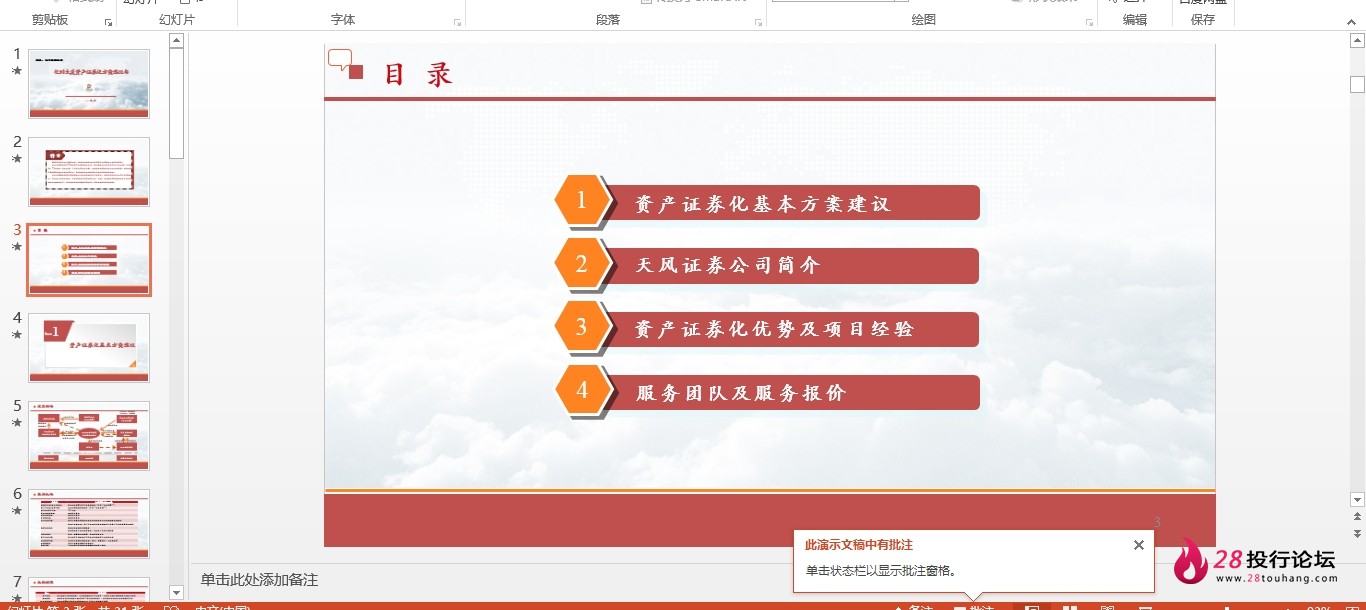Open the 绘图 group dialog launcher

pos(1088,21)
